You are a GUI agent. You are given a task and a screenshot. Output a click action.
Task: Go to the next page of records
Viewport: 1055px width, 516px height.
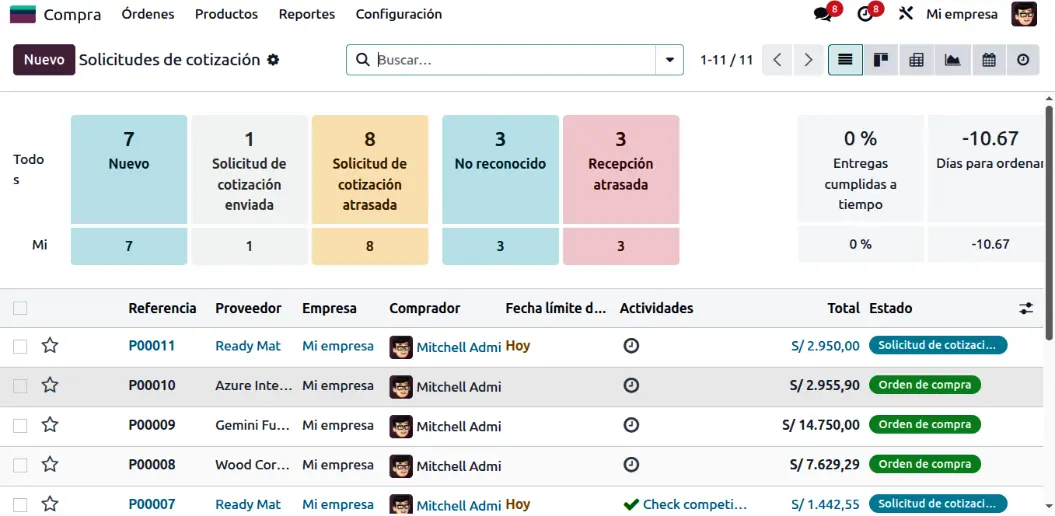pyautogui.click(x=808, y=60)
